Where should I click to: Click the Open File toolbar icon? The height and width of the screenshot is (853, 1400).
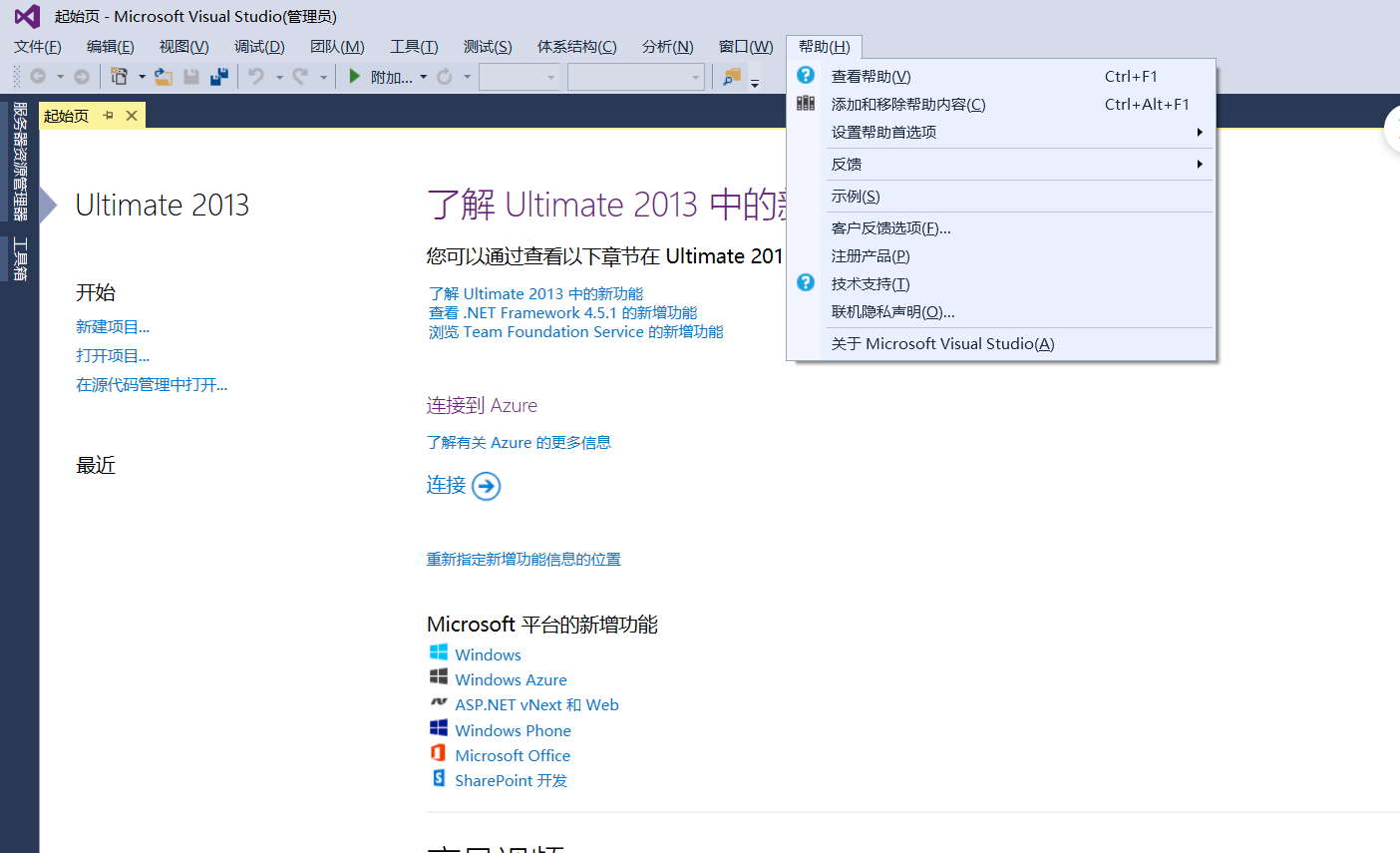pyautogui.click(x=164, y=76)
